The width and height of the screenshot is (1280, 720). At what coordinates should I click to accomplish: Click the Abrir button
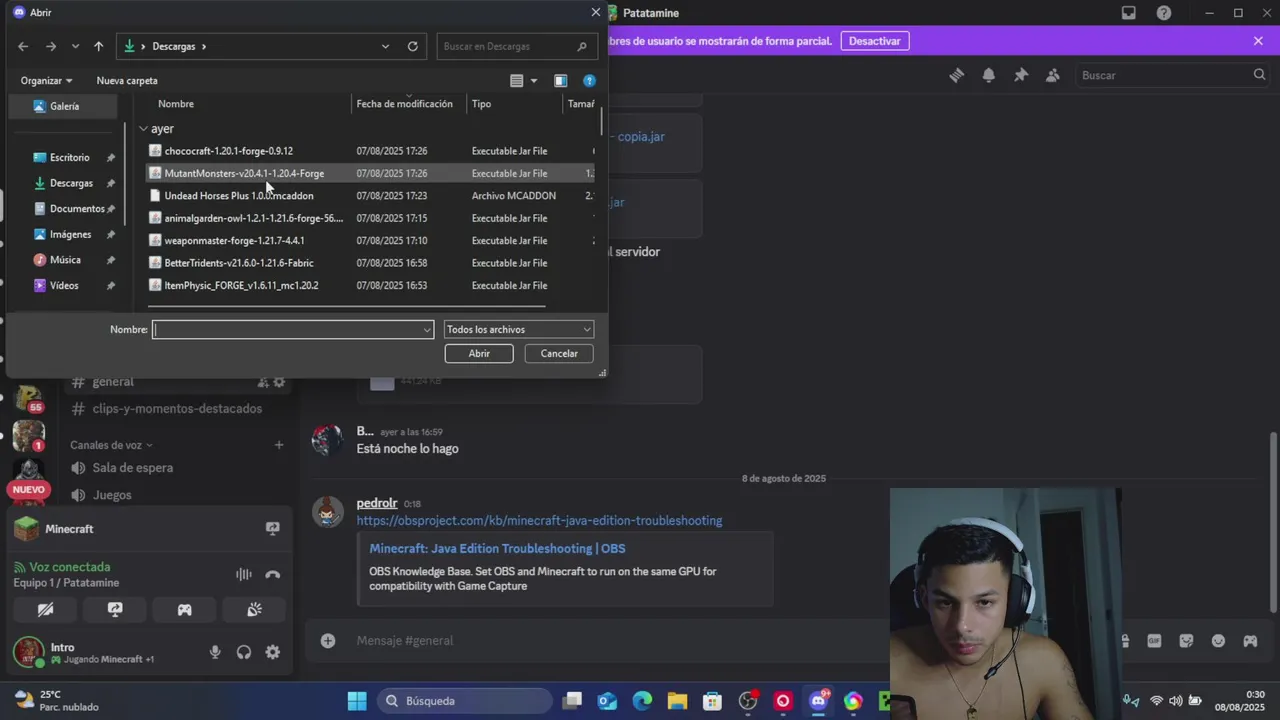[479, 353]
